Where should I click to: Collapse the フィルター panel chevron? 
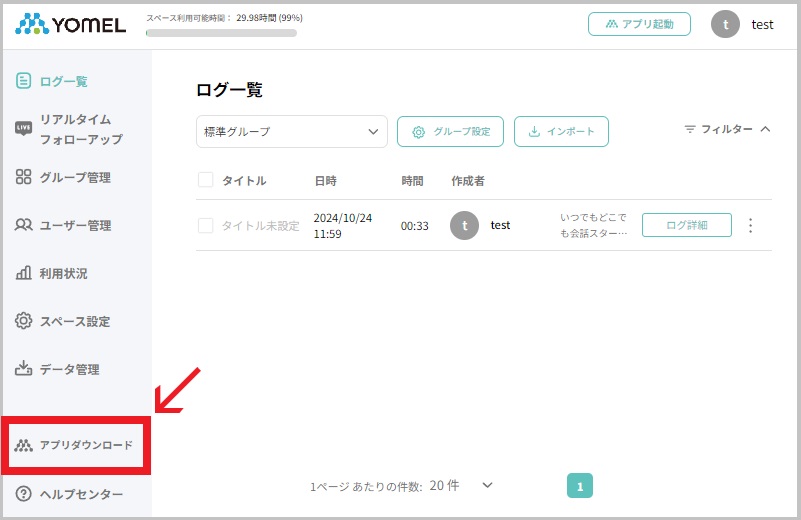click(765, 129)
